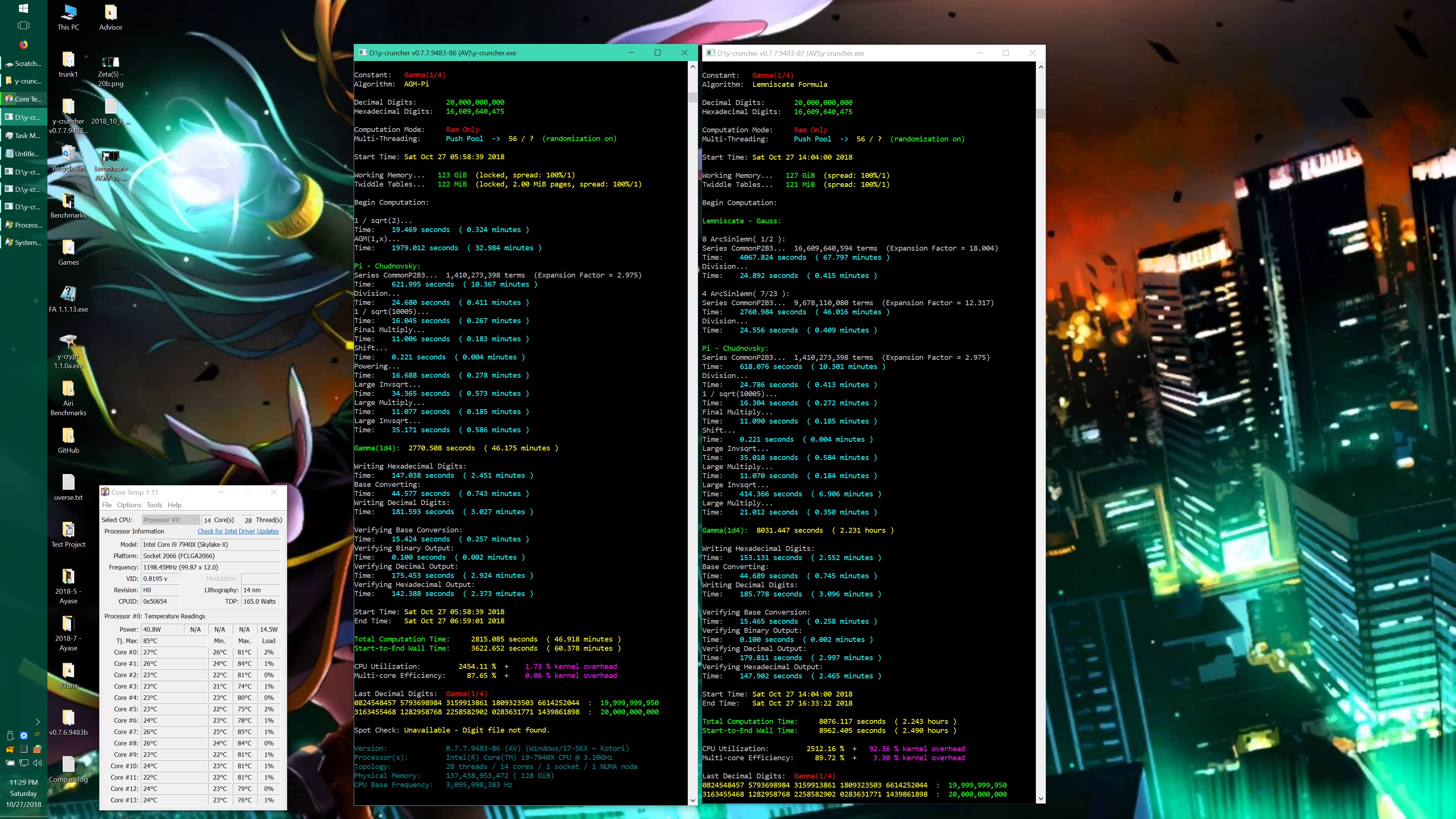Open Core Temp File menu
Viewport: 1456px width, 819px height.
coord(107,505)
